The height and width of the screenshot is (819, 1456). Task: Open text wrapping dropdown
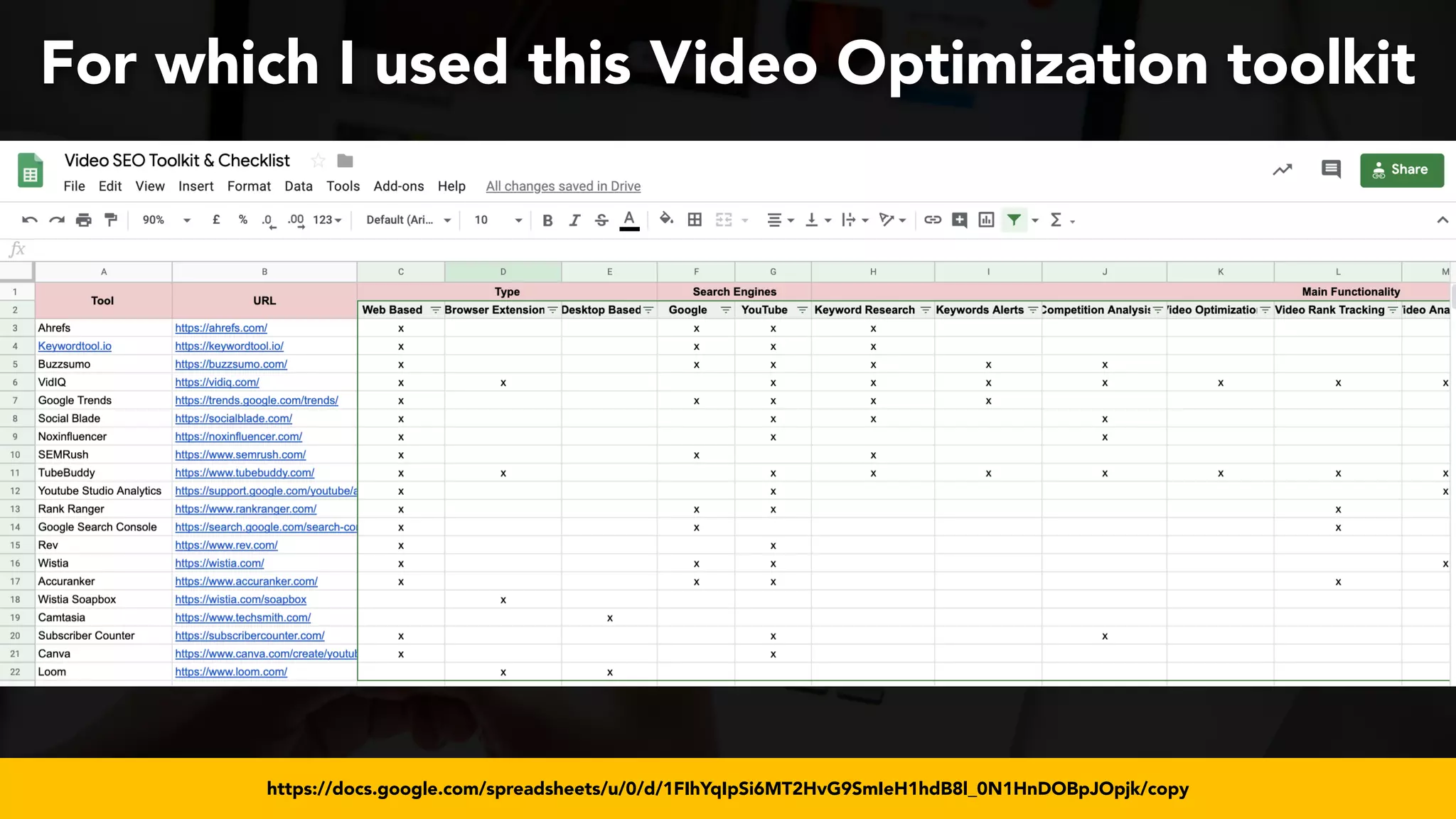855,220
